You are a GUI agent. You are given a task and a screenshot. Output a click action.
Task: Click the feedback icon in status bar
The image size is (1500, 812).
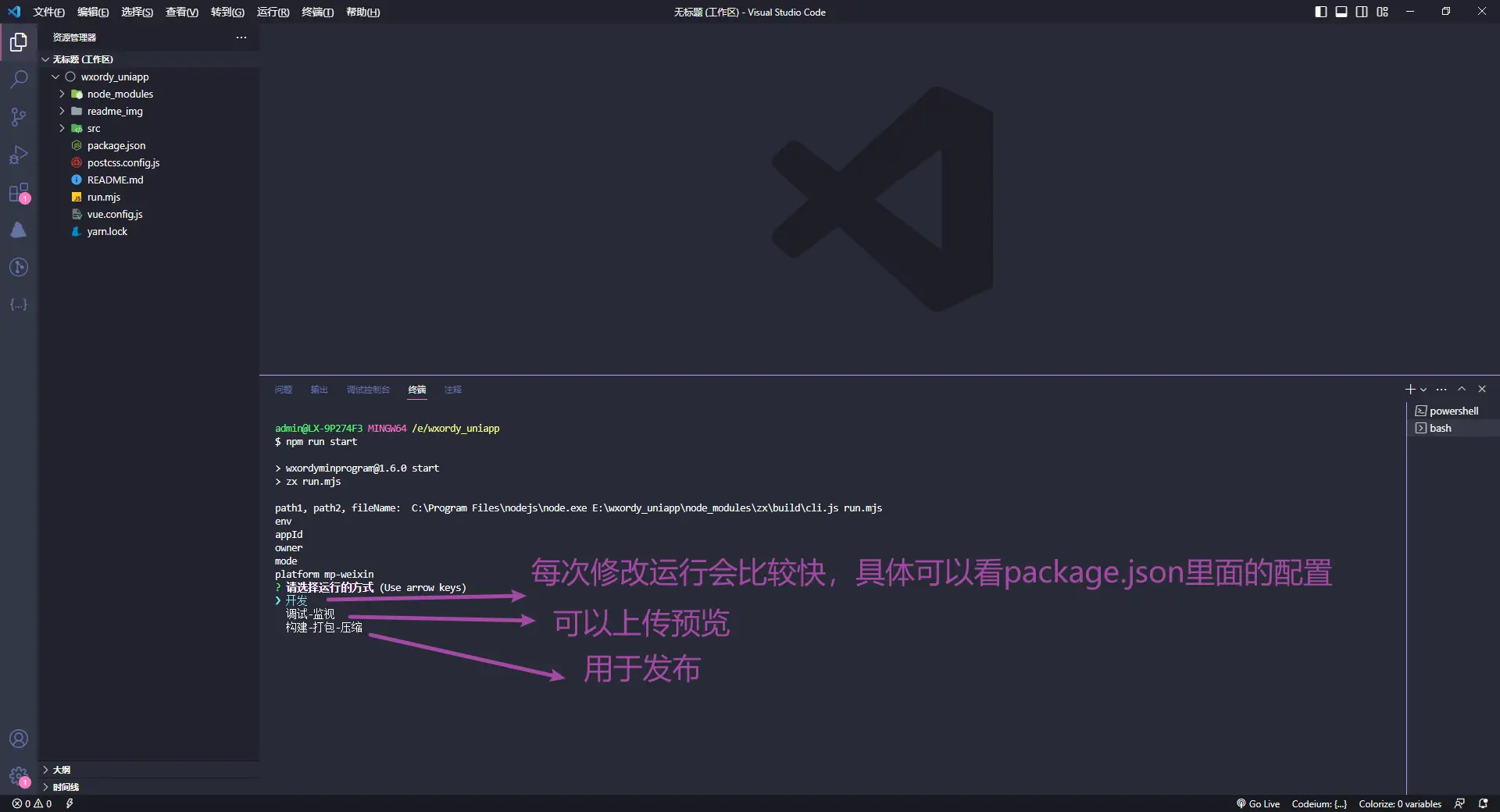(1459, 803)
